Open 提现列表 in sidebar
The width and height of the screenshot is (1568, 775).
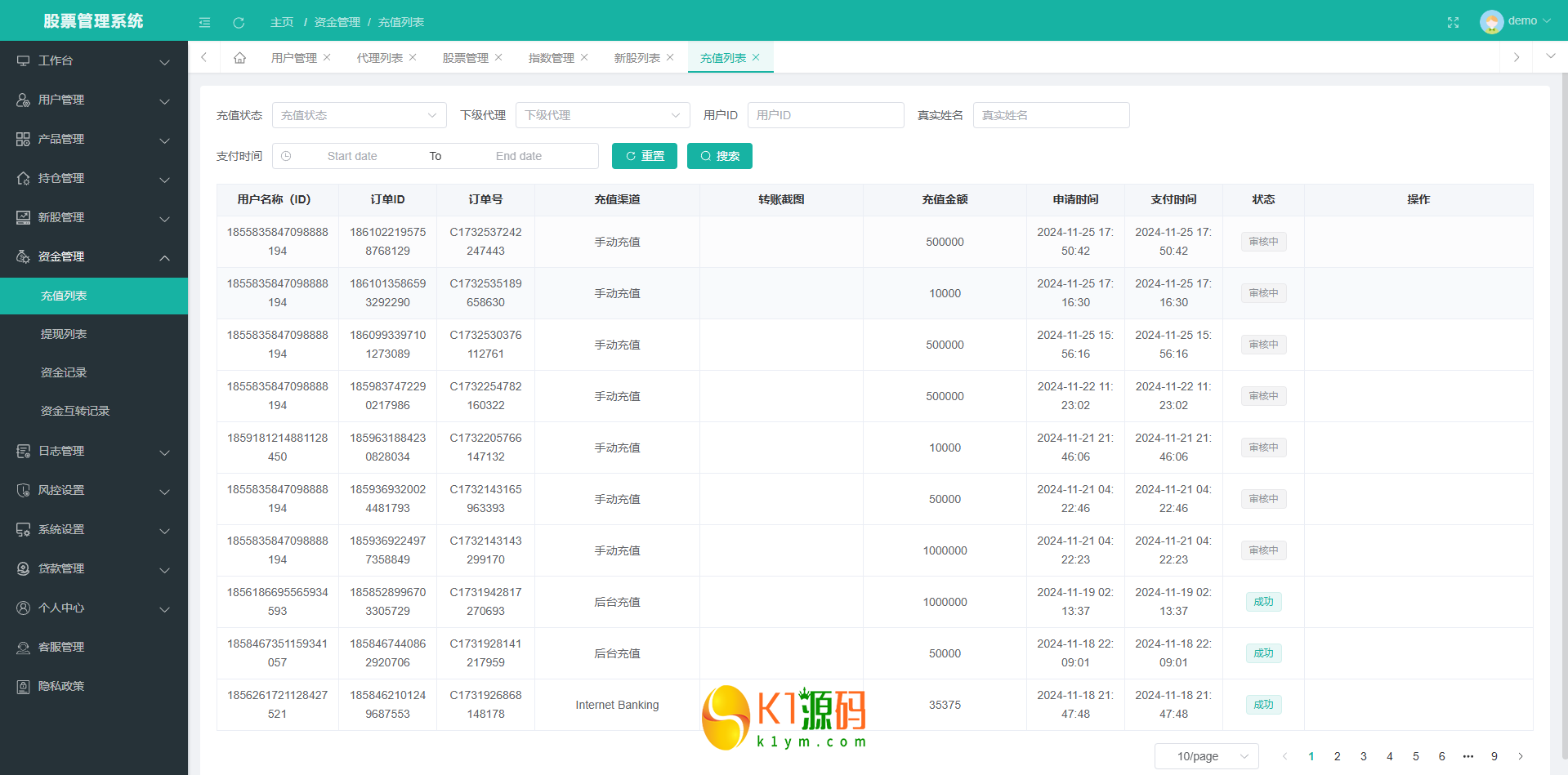point(64,334)
